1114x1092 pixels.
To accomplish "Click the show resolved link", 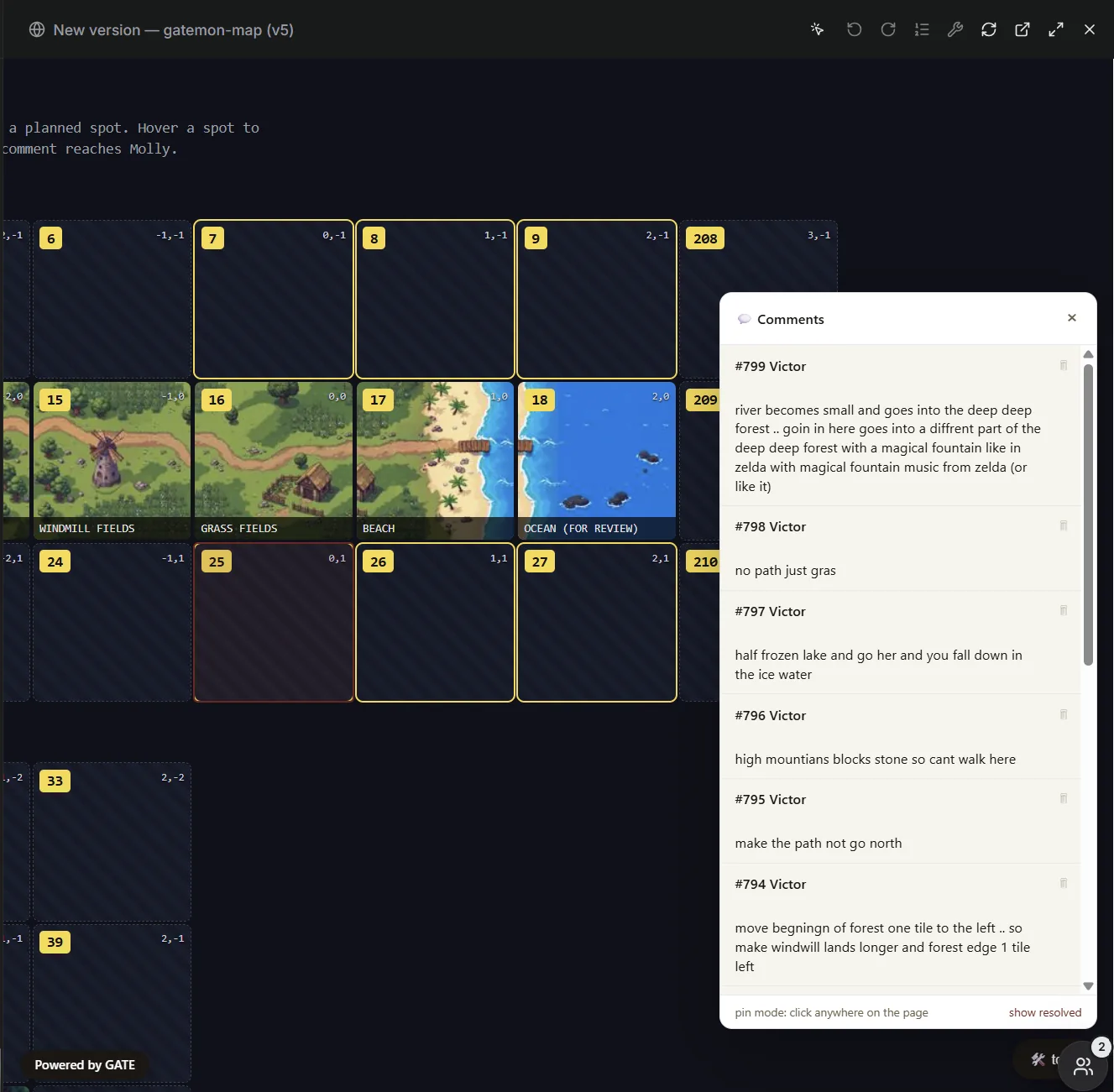I will pos(1045,1012).
